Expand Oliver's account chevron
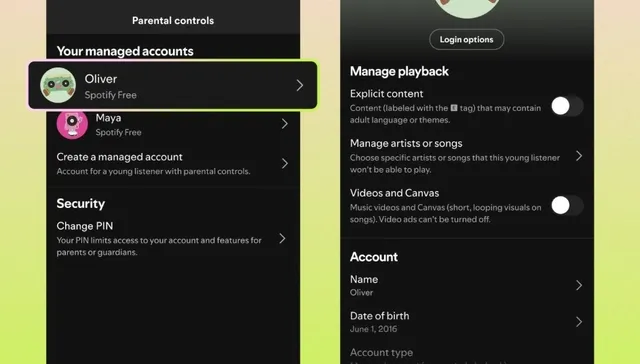Image resolution: width=640 pixels, height=364 pixels. (300, 85)
